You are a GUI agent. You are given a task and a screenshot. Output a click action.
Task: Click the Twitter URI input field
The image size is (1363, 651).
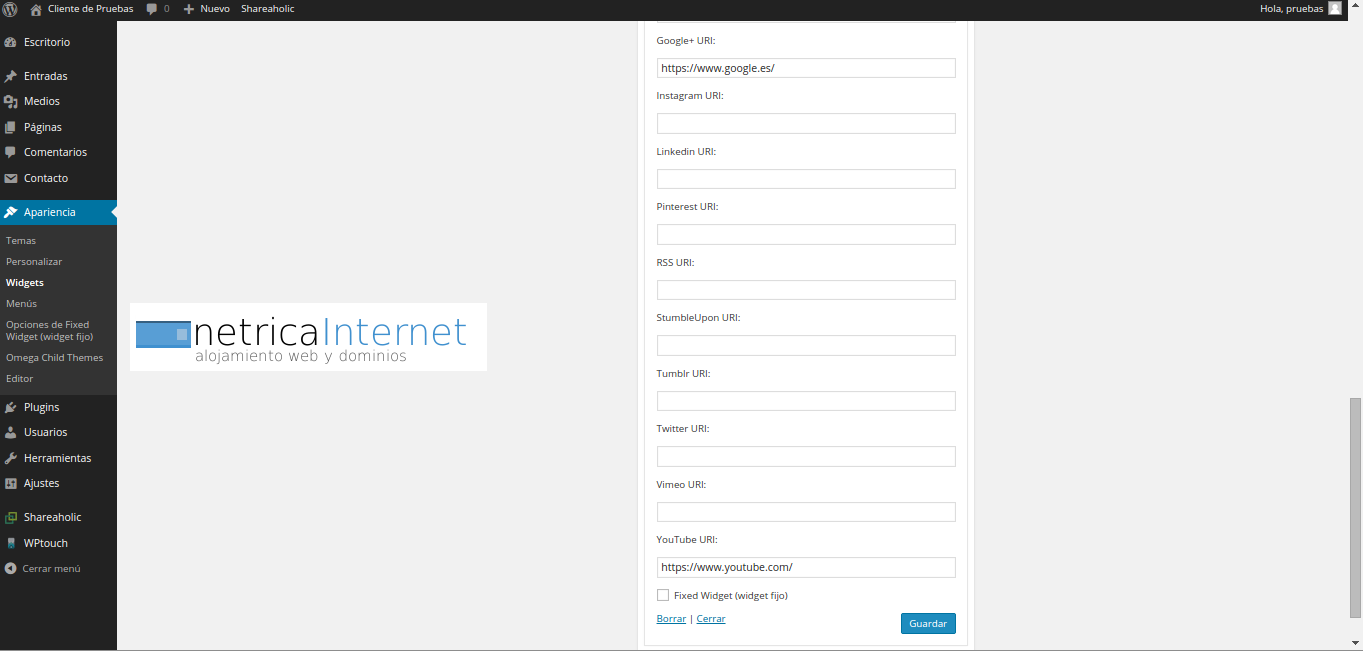[806, 456]
